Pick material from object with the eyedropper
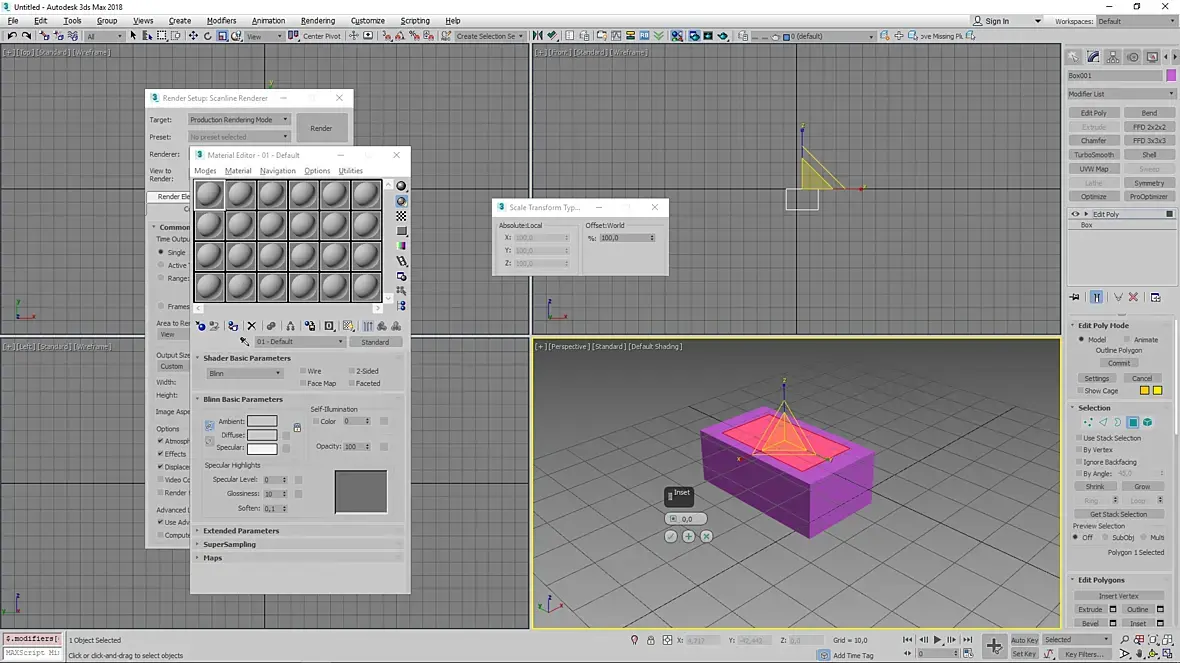Viewport: 1180px width, 663px height. (245, 342)
